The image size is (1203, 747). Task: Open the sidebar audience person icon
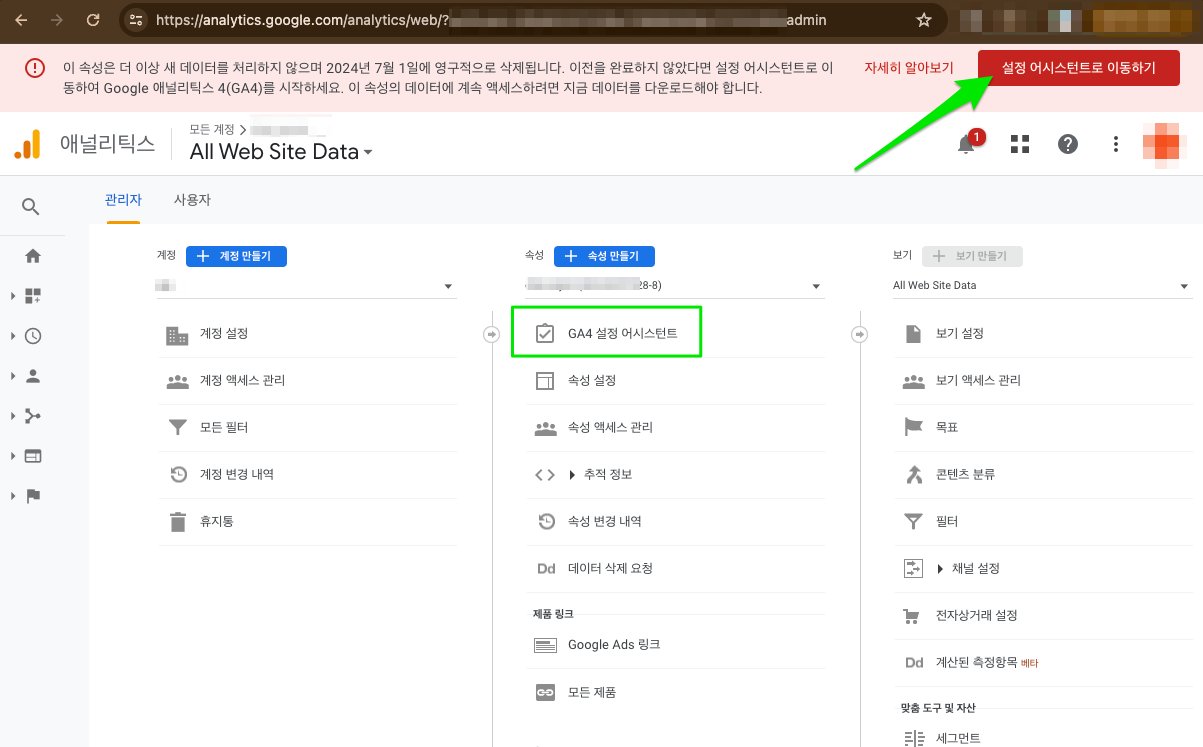coord(33,376)
